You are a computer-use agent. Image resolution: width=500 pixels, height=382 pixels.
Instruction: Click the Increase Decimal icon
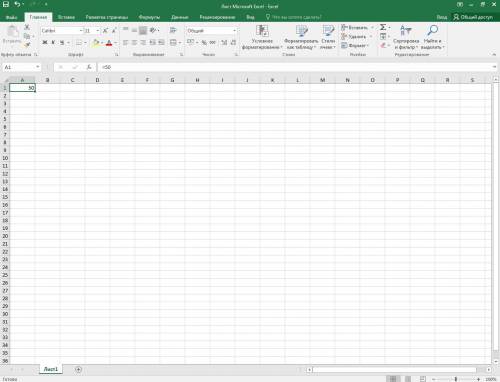224,43
